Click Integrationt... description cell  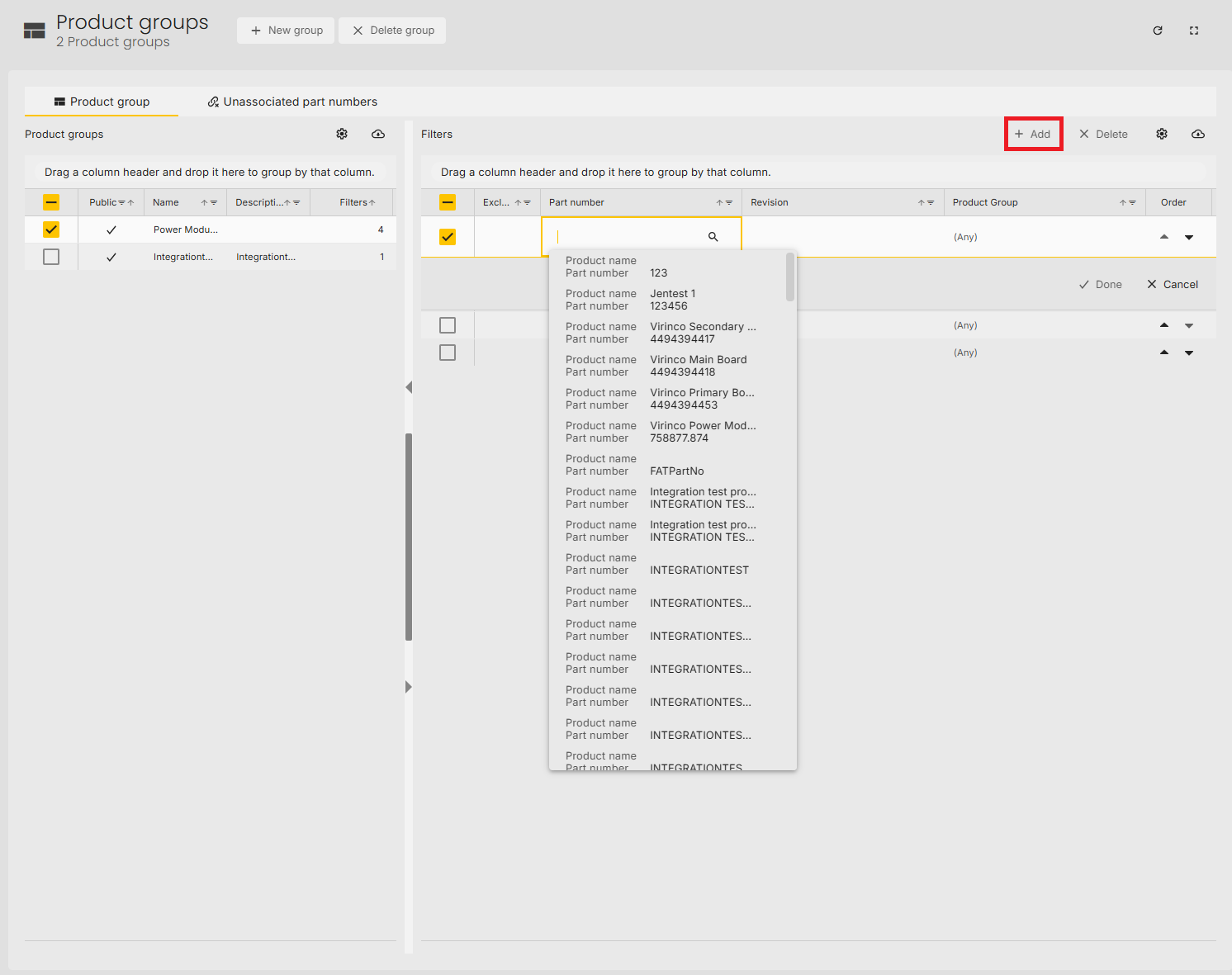pyautogui.click(x=266, y=257)
